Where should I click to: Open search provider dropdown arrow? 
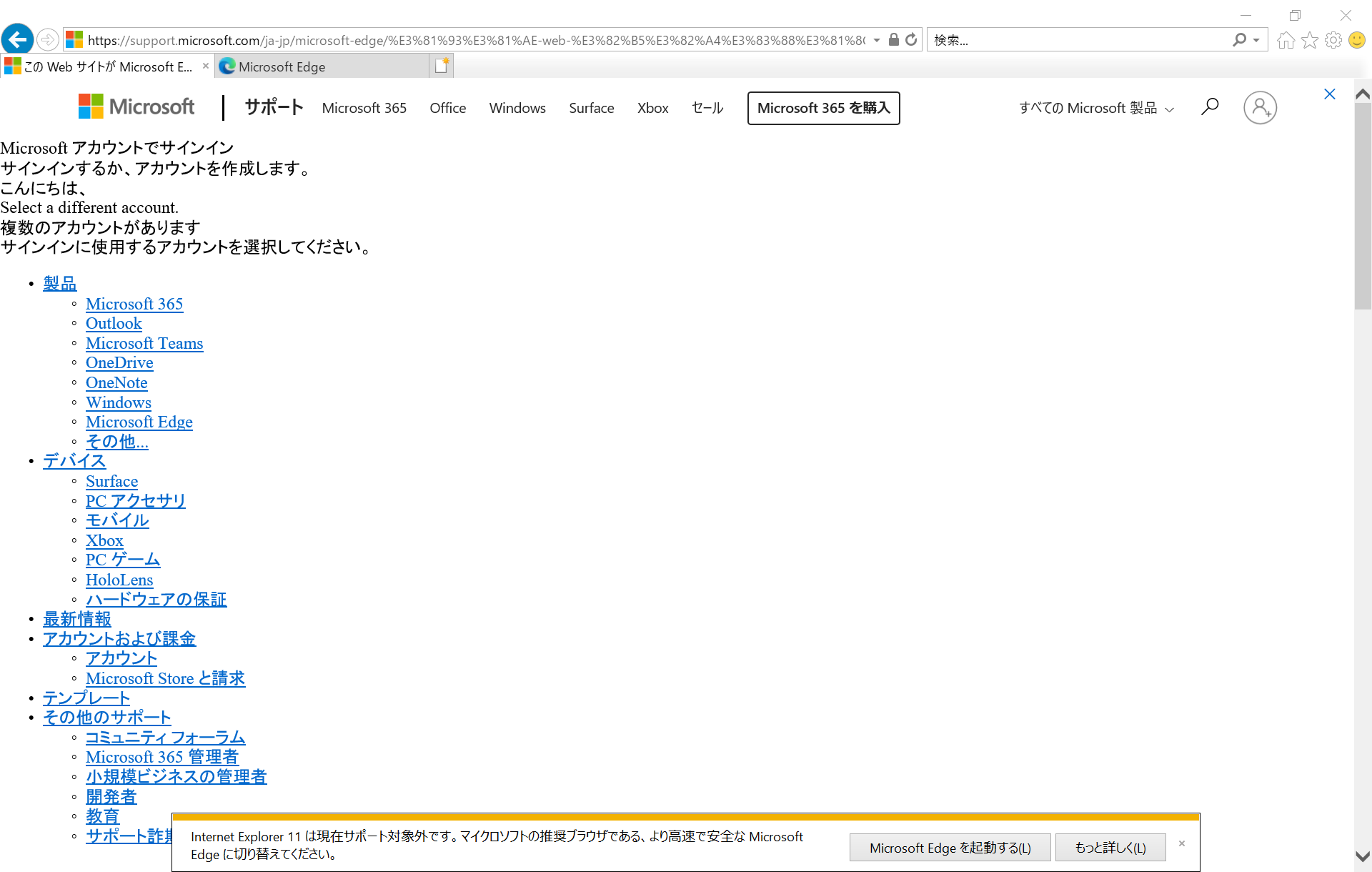click(x=1256, y=40)
